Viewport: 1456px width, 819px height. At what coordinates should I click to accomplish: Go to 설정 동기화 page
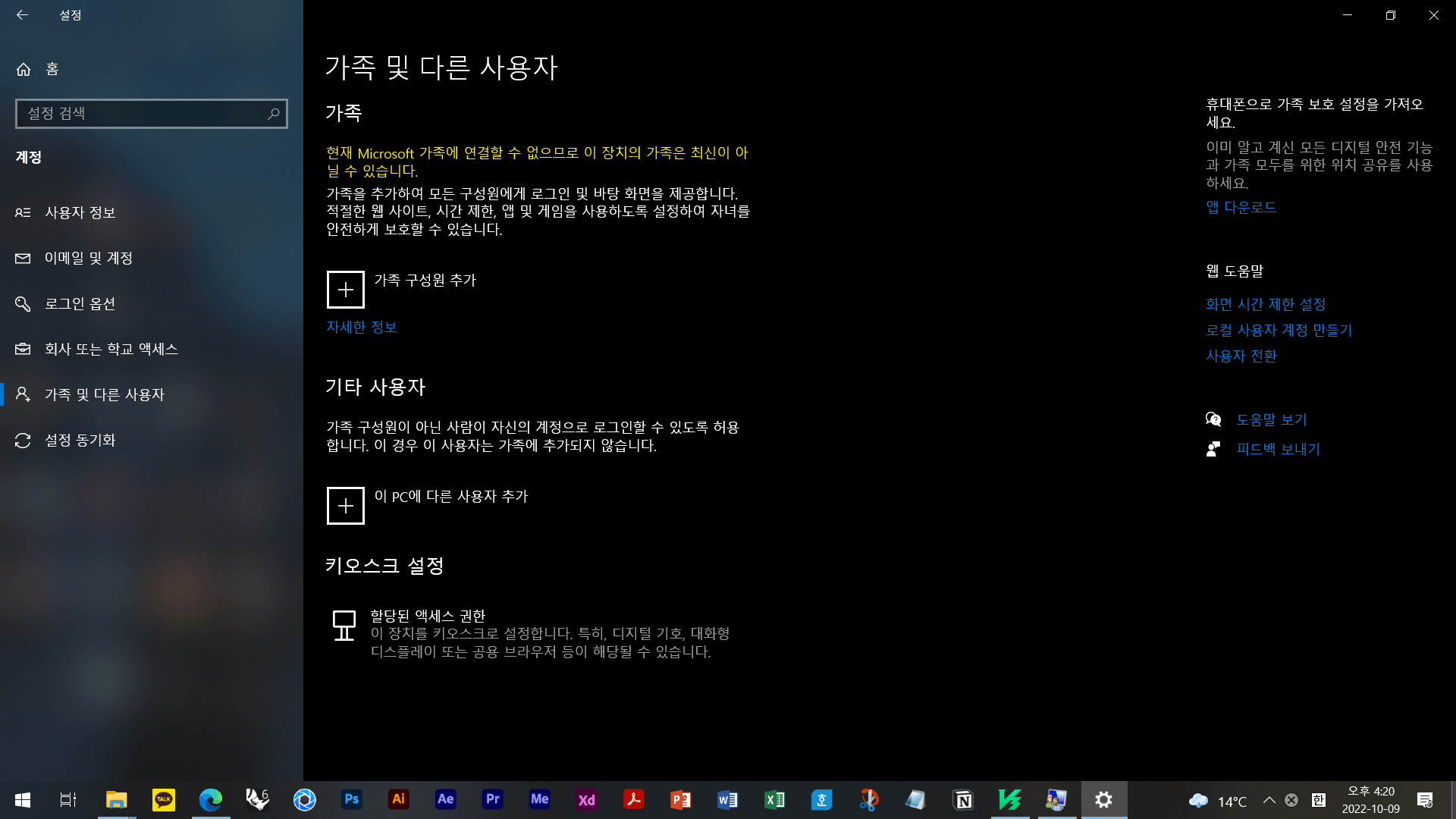[80, 440]
